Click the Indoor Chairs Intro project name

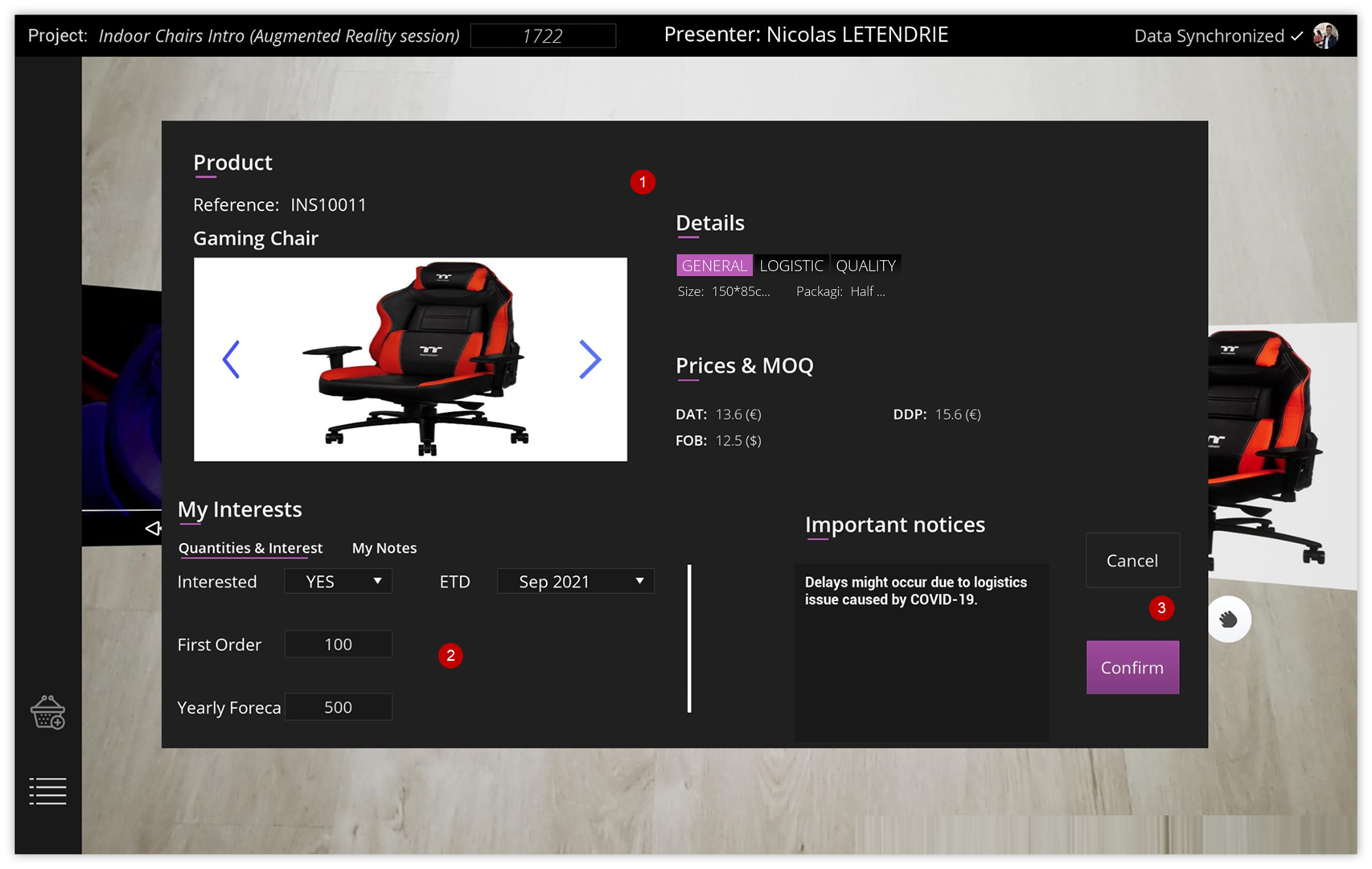pos(279,36)
